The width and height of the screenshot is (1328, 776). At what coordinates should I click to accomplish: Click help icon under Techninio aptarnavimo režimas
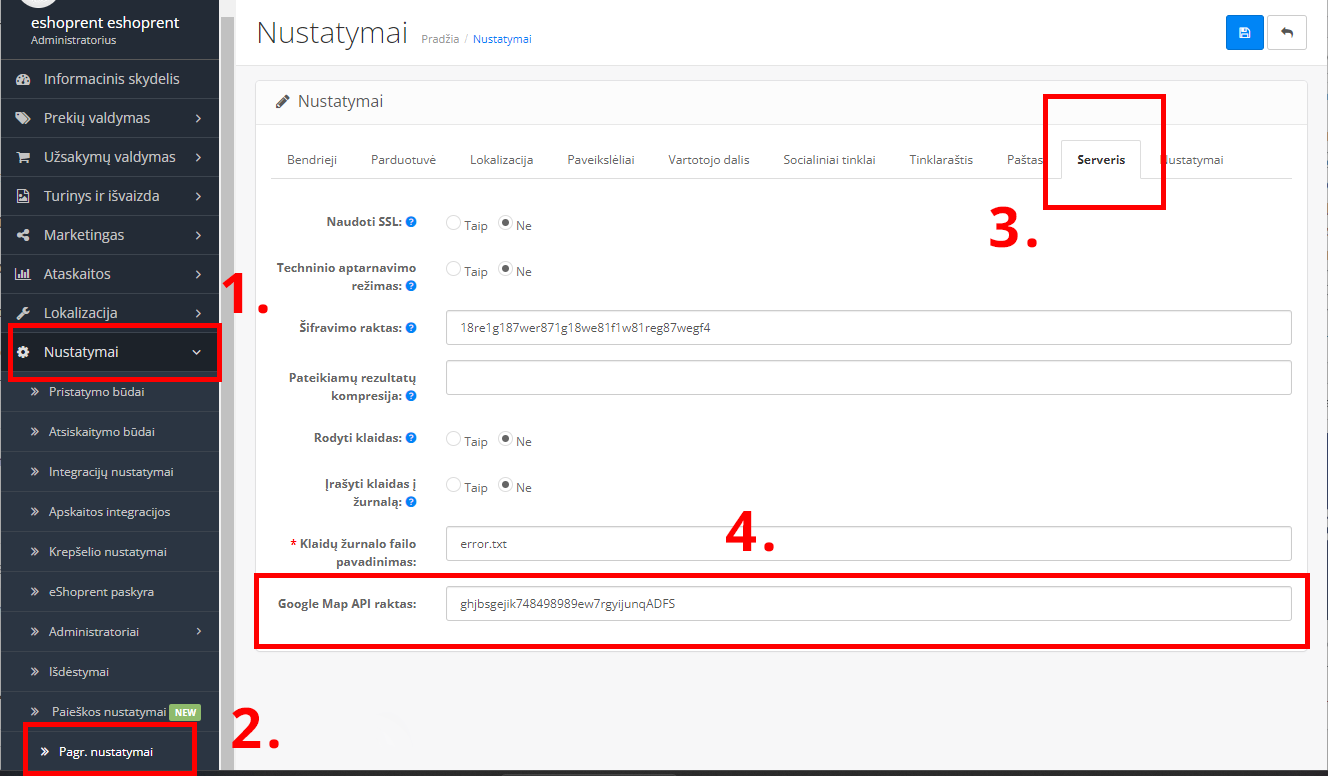pyautogui.click(x=411, y=286)
